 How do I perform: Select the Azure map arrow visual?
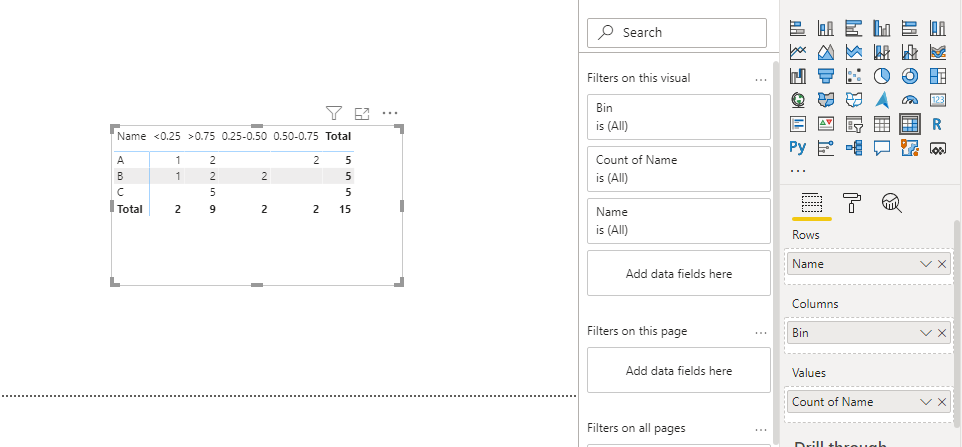pos(882,99)
